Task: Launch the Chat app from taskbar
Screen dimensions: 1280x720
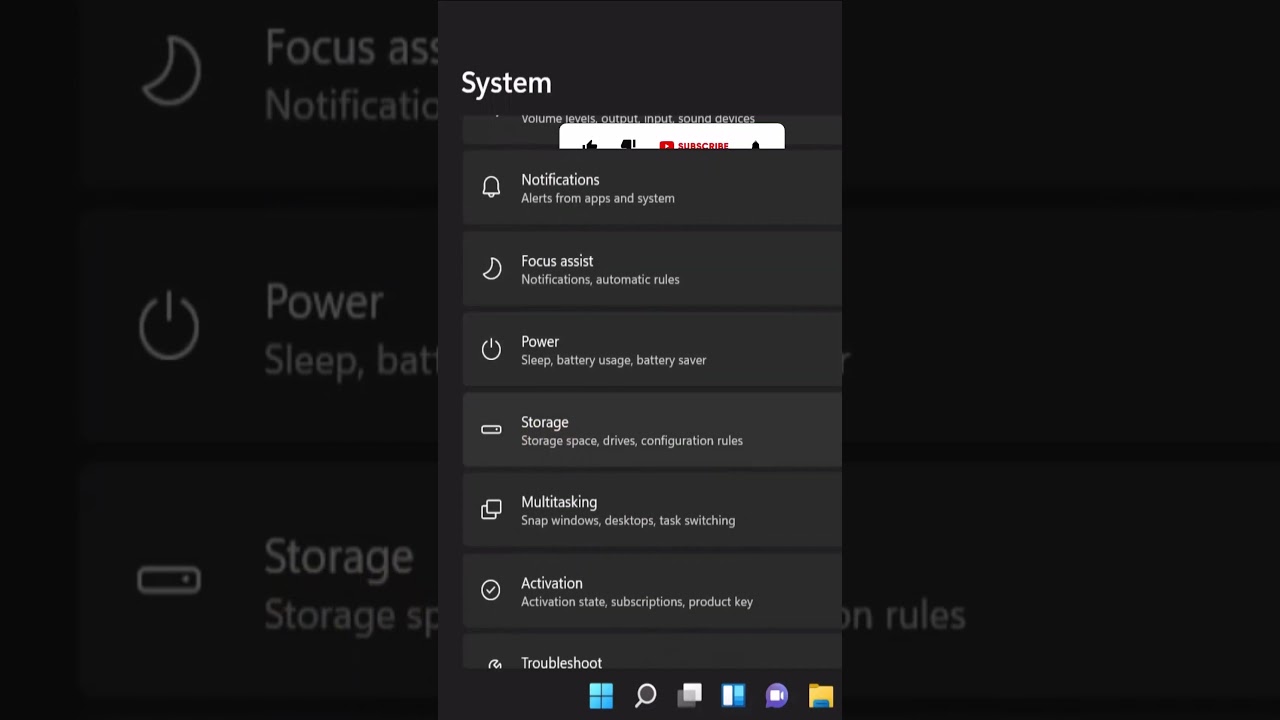Action: point(777,696)
